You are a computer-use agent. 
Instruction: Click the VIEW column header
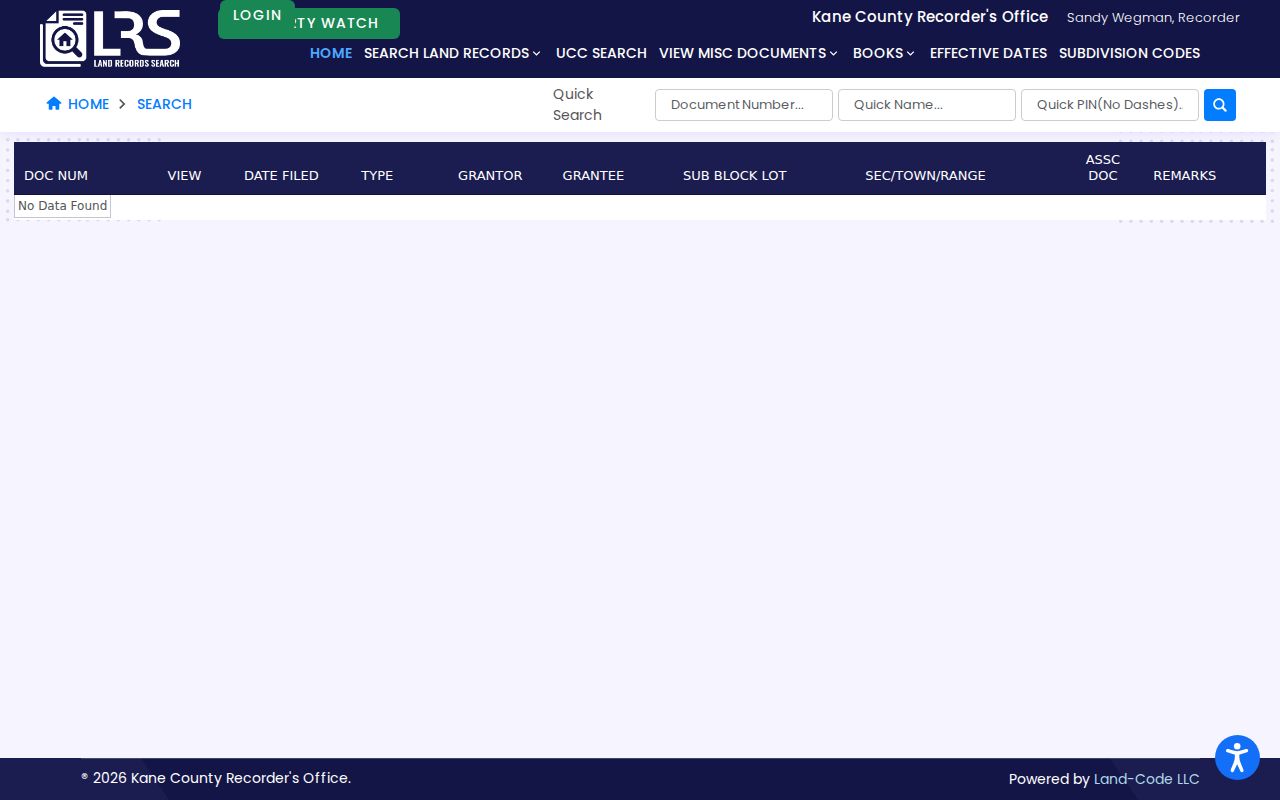pos(184,175)
